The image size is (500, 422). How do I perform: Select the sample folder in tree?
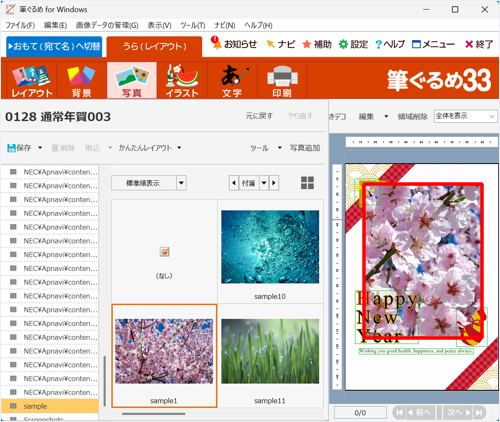50,406
